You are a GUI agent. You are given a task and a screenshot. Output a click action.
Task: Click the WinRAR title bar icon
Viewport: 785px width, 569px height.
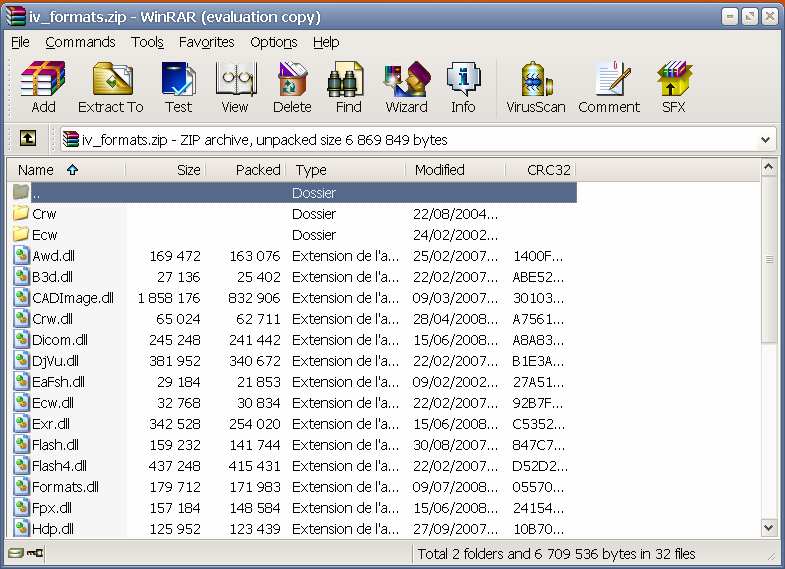(15, 16)
